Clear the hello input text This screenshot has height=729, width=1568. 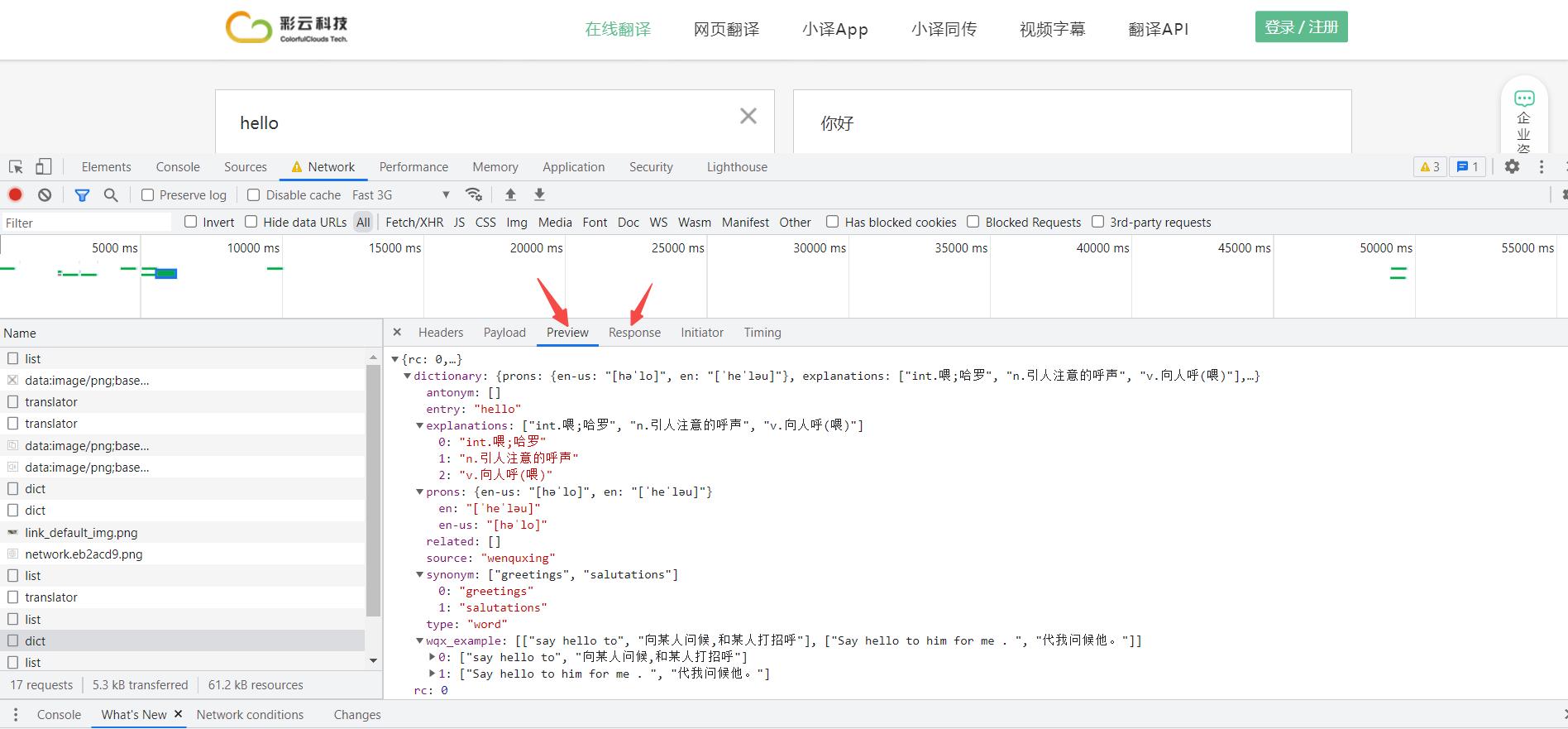(x=748, y=116)
